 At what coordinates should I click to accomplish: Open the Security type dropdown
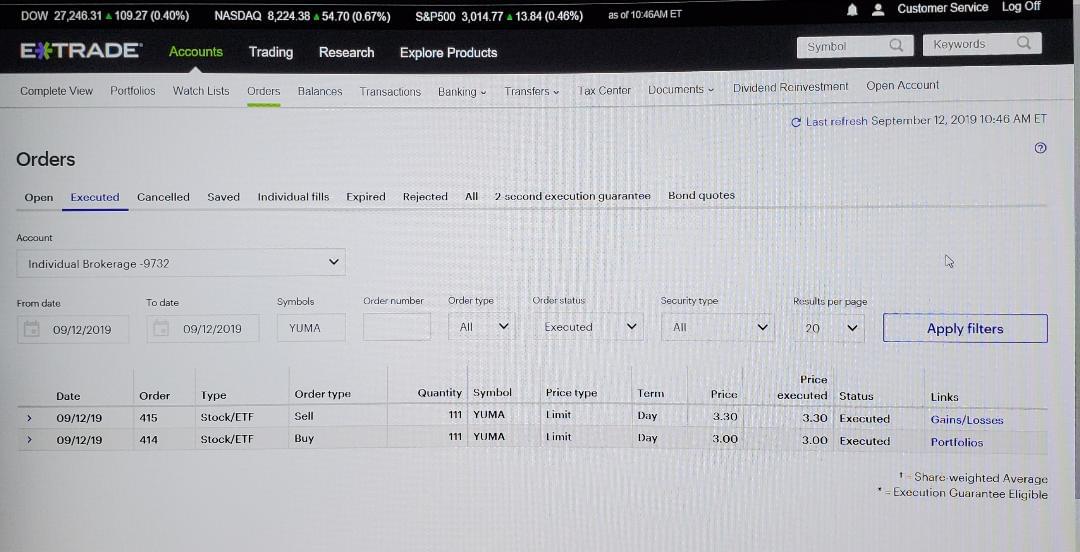pos(718,327)
